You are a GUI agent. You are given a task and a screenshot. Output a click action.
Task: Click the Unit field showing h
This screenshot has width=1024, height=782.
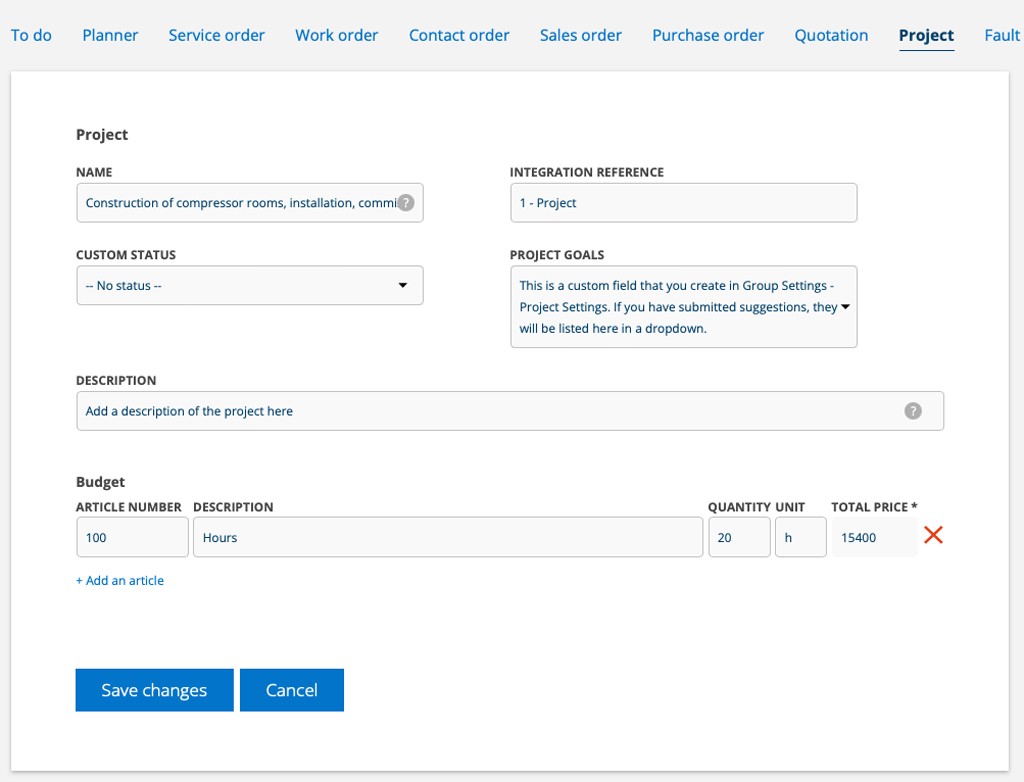click(800, 537)
